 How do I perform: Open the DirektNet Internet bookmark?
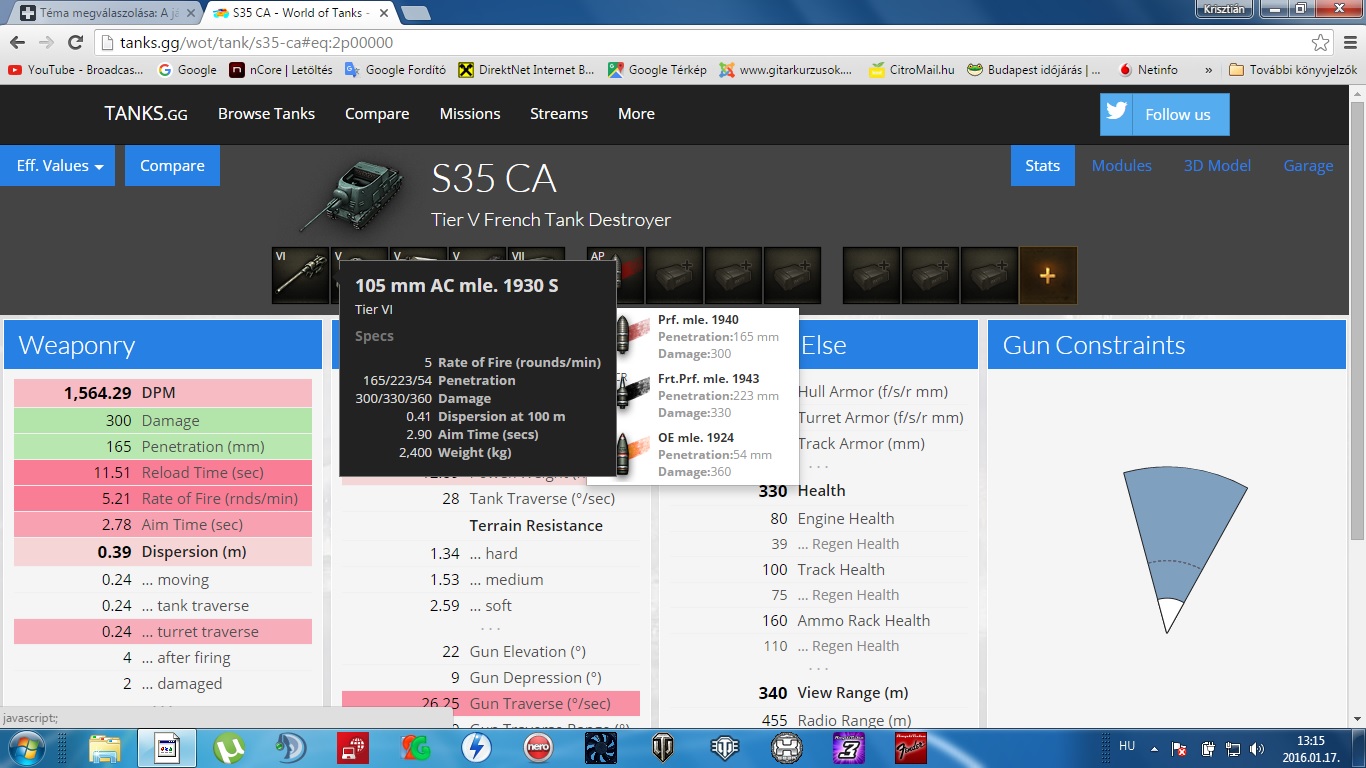[x=527, y=70]
